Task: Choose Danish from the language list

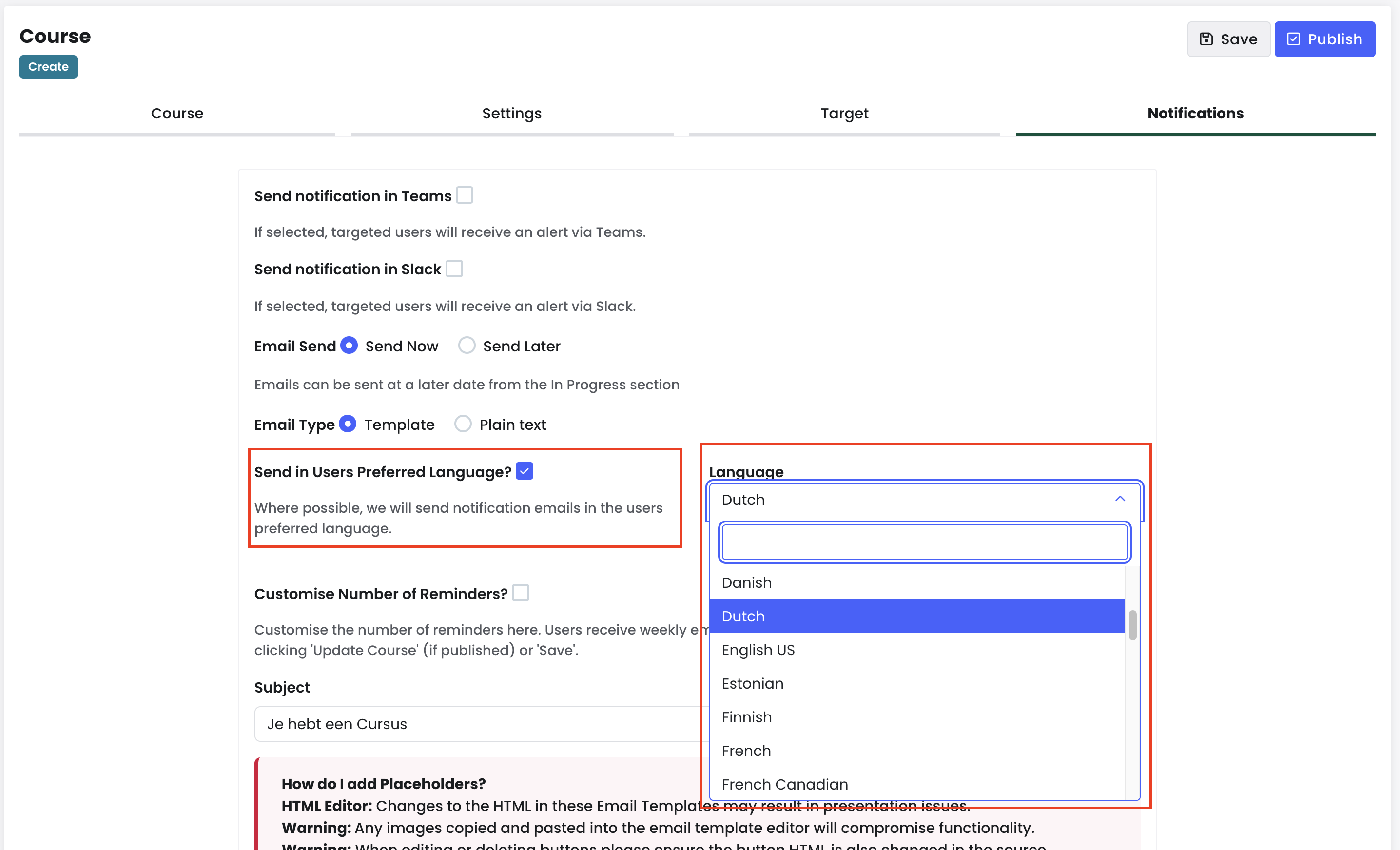Action: coord(917,582)
